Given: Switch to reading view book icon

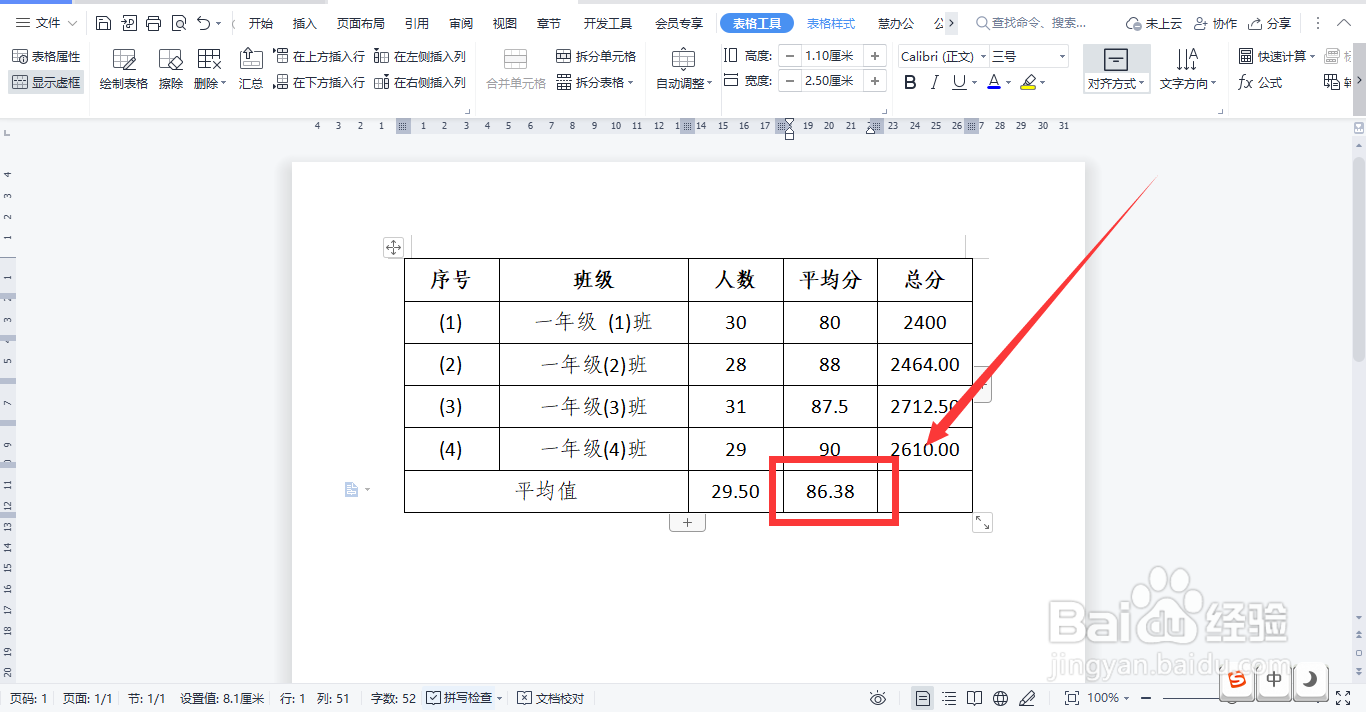Looking at the screenshot, I should click(x=975, y=698).
